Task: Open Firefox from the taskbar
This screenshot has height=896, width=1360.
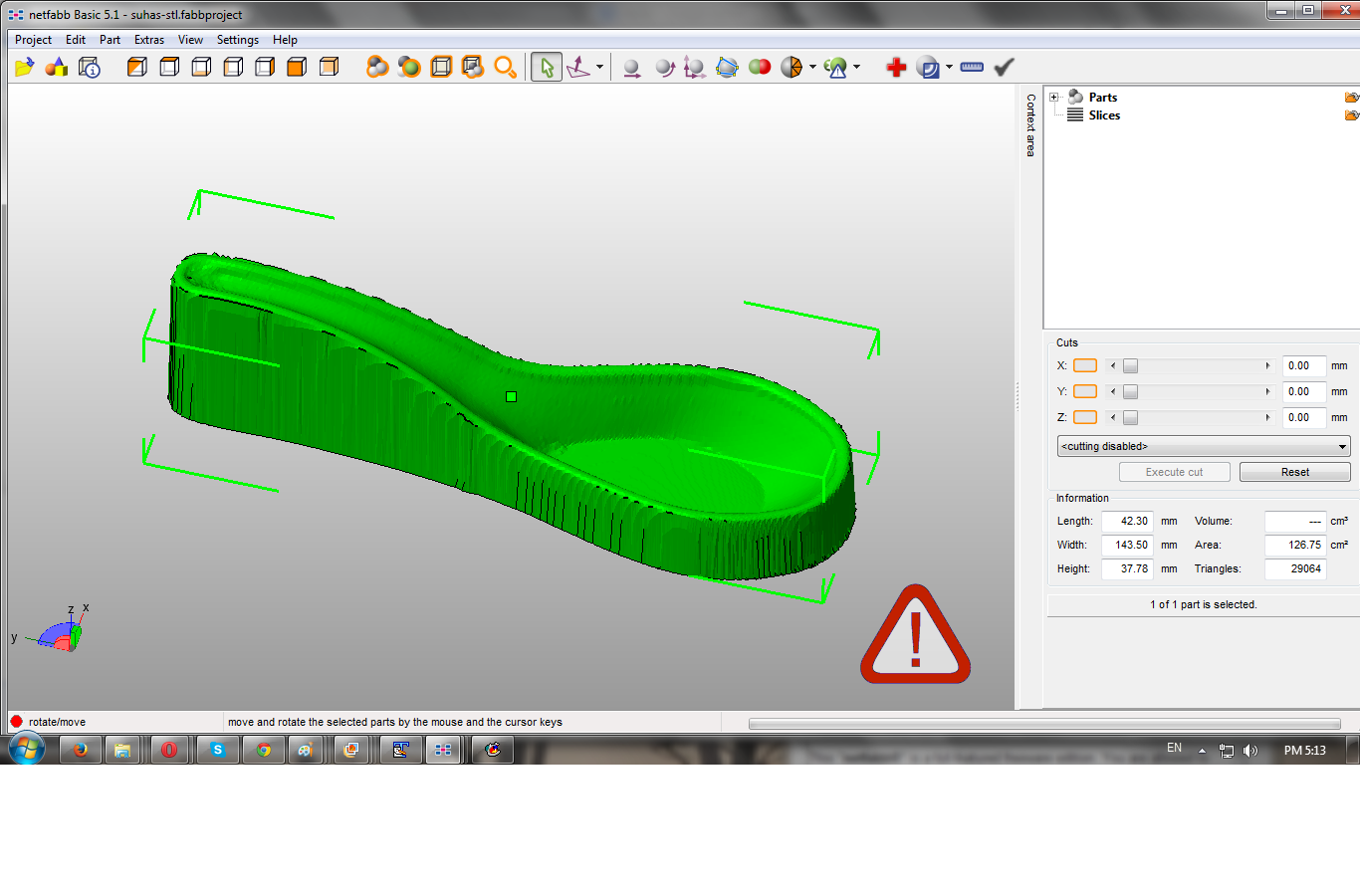Action: pyautogui.click(x=81, y=750)
